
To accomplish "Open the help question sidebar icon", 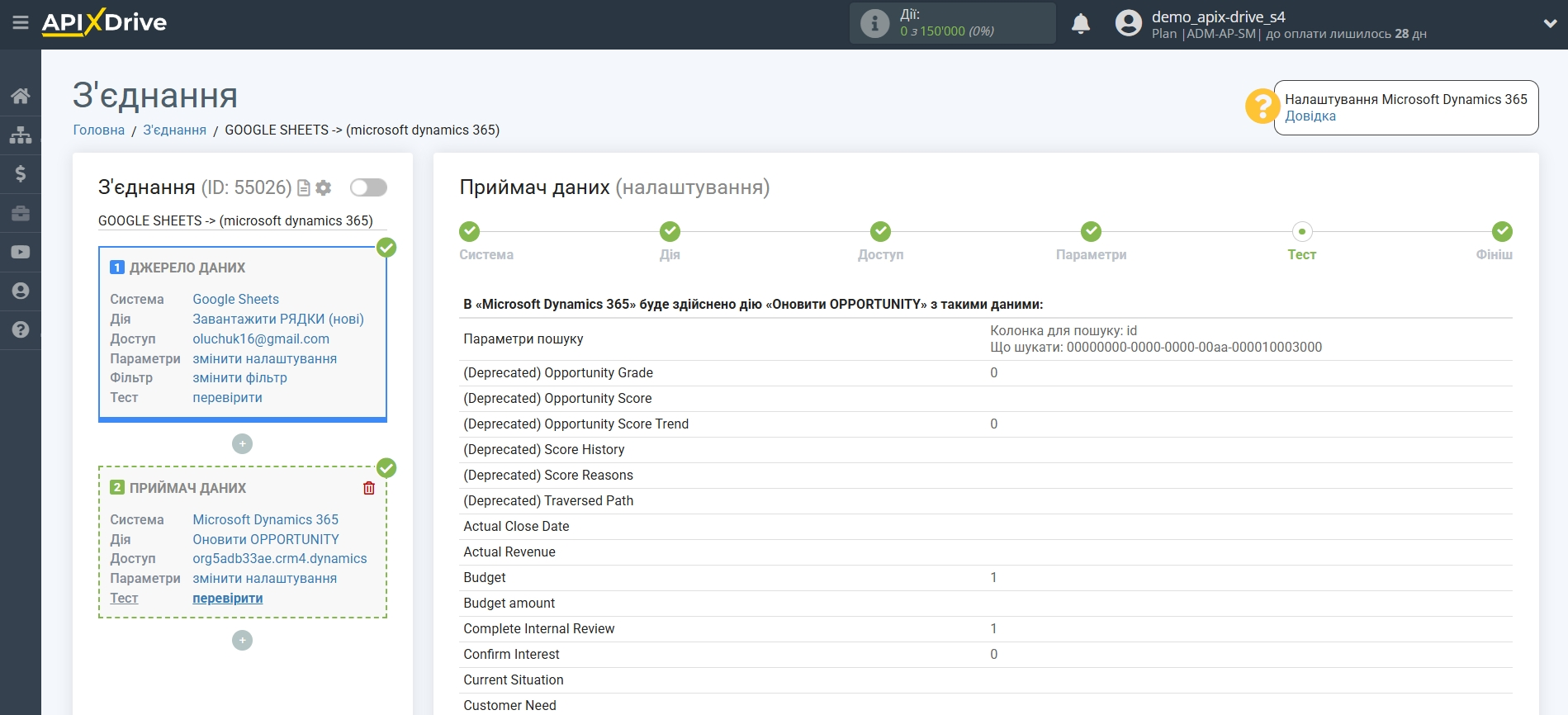I will [21, 329].
